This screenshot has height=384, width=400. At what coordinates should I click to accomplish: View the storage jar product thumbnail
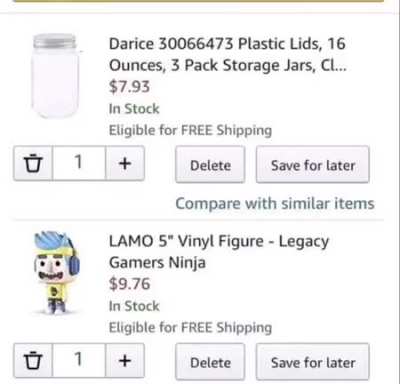pyautogui.click(x=56, y=76)
